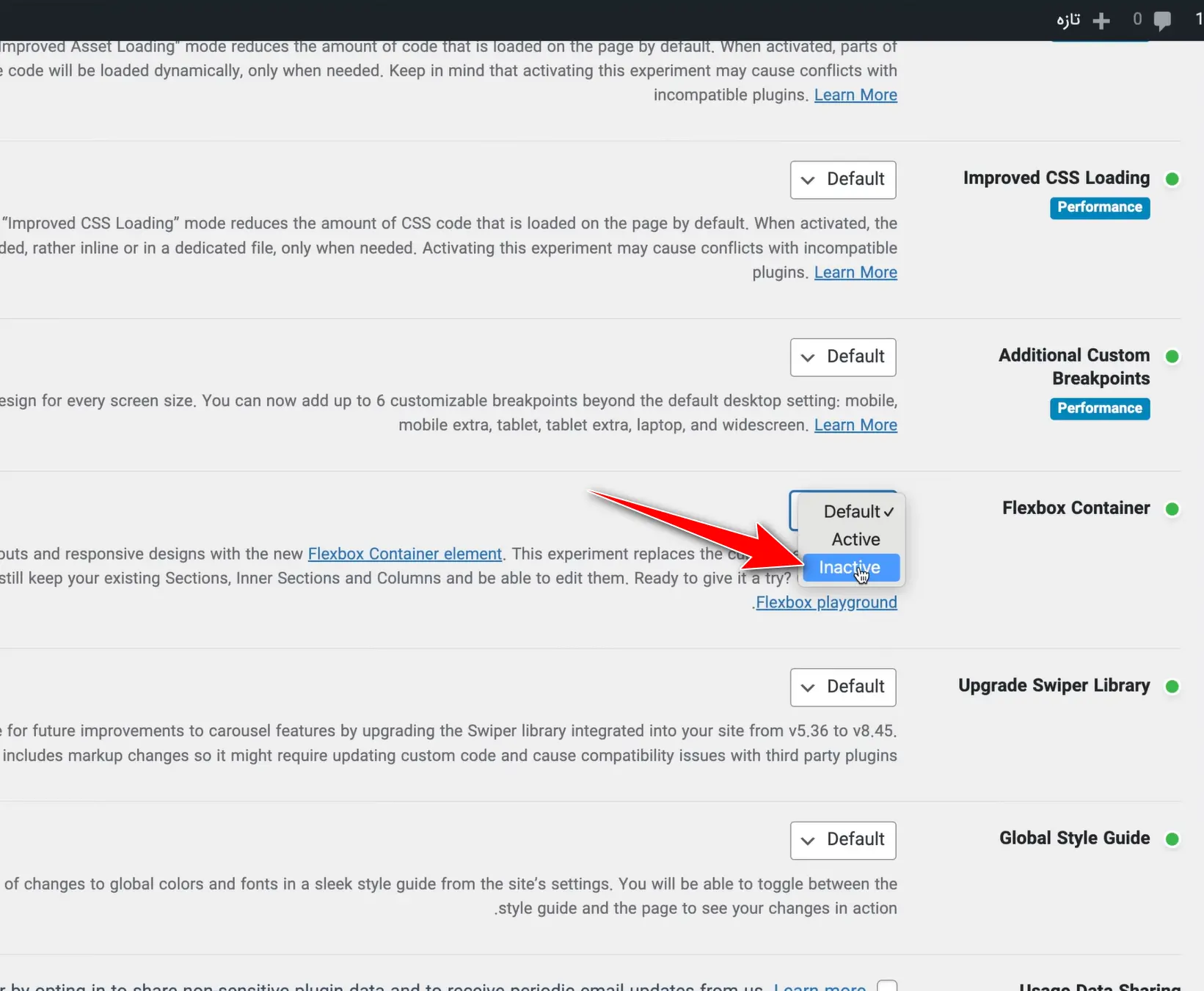Click green status dot beside Upgrade Swiper Library
Viewport: 1204px width, 991px height.
pyautogui.click(x=1172, y=687)
